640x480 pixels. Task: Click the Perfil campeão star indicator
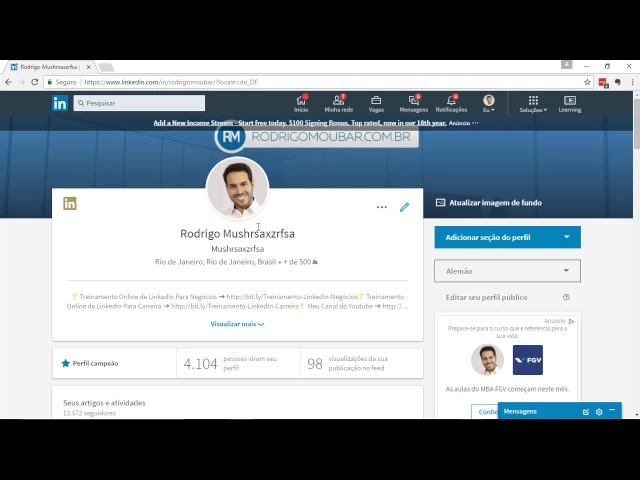click(x=89, y=363)
